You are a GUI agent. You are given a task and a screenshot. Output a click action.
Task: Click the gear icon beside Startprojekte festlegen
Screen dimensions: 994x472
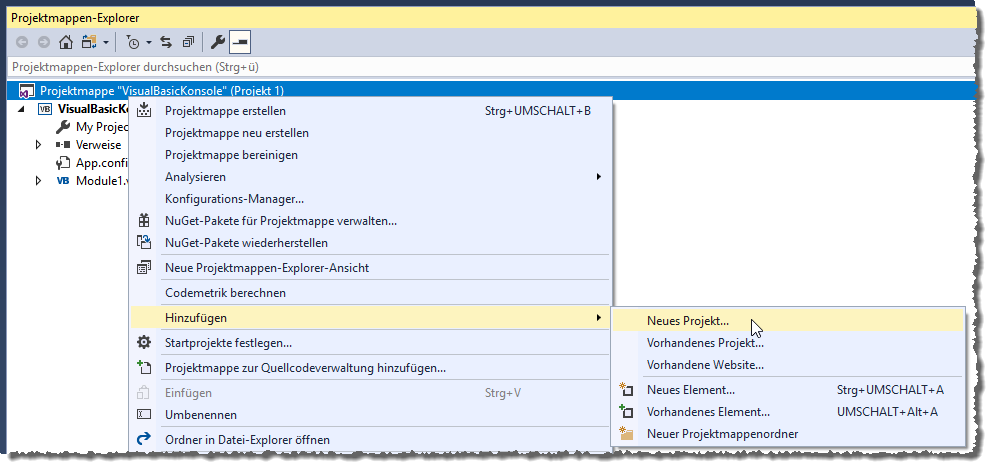pyautogui.click(x=145, y=343)
